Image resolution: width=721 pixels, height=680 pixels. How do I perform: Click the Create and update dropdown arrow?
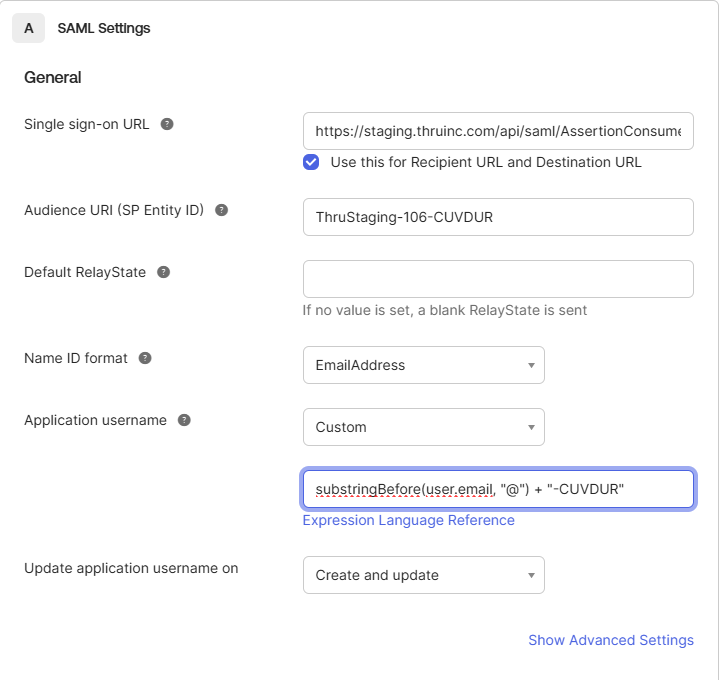531,576
